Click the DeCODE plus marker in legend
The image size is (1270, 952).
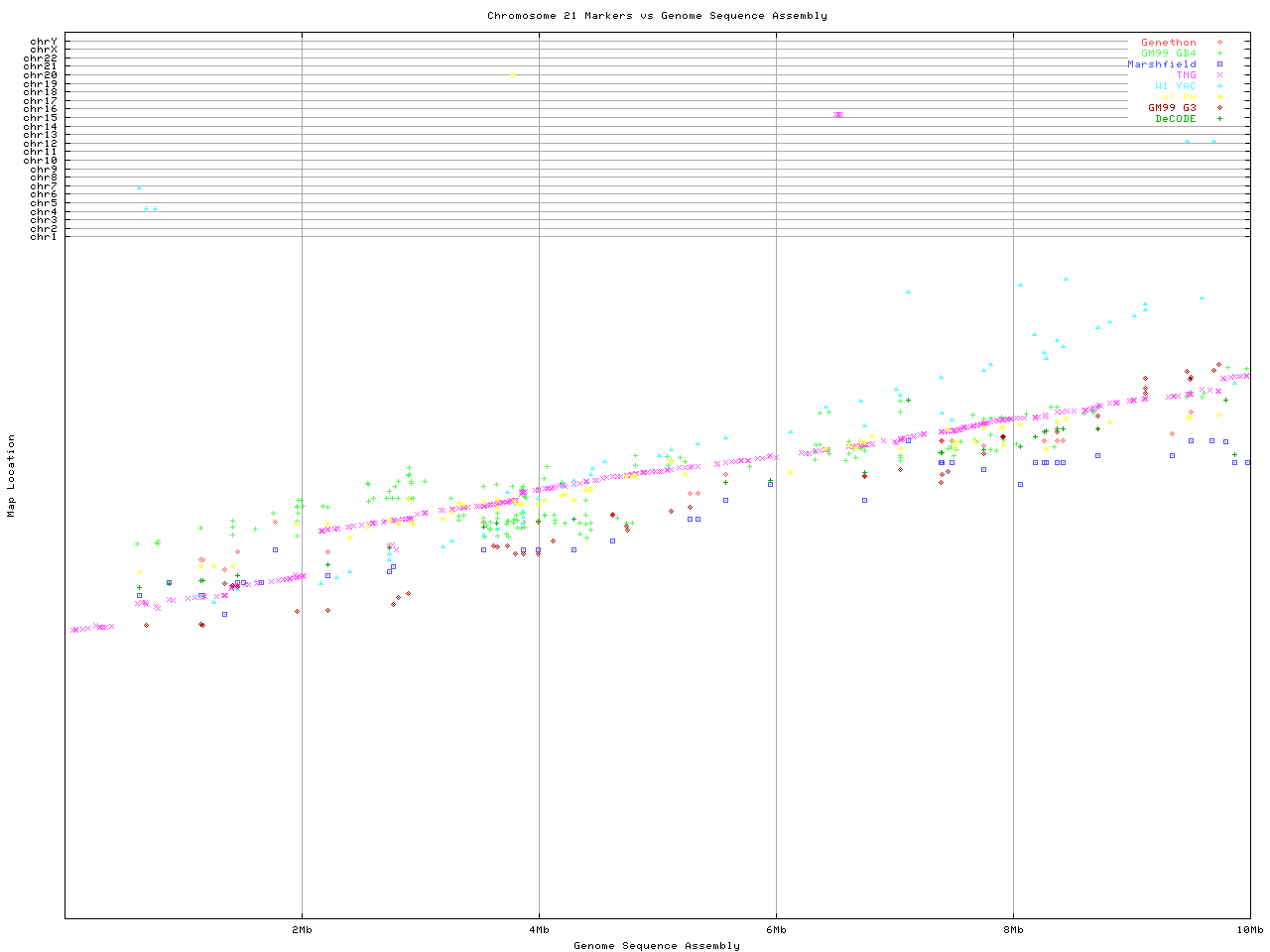click(x=1219, y=119)
